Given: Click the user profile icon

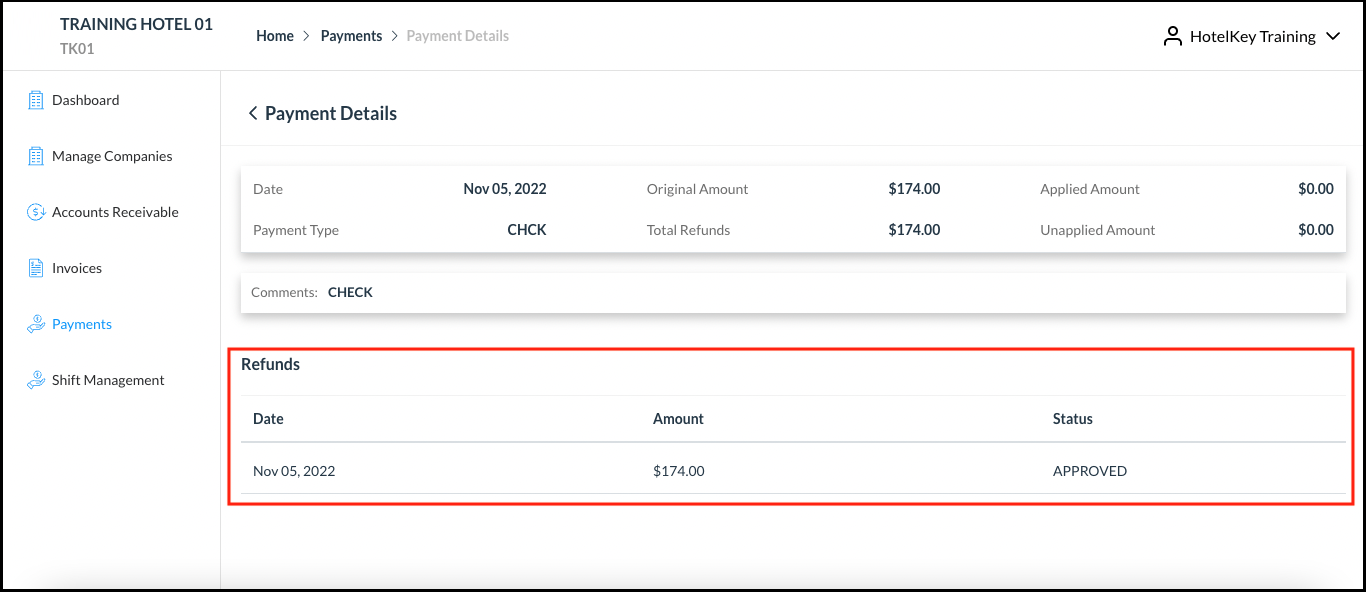Looking at the screenshot, I should tap(1173, 36).
